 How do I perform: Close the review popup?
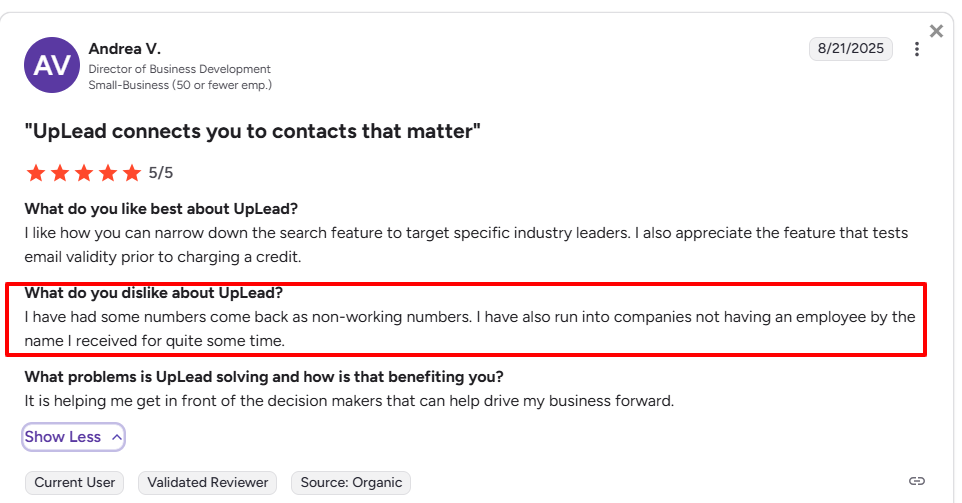tap(936, 31)
